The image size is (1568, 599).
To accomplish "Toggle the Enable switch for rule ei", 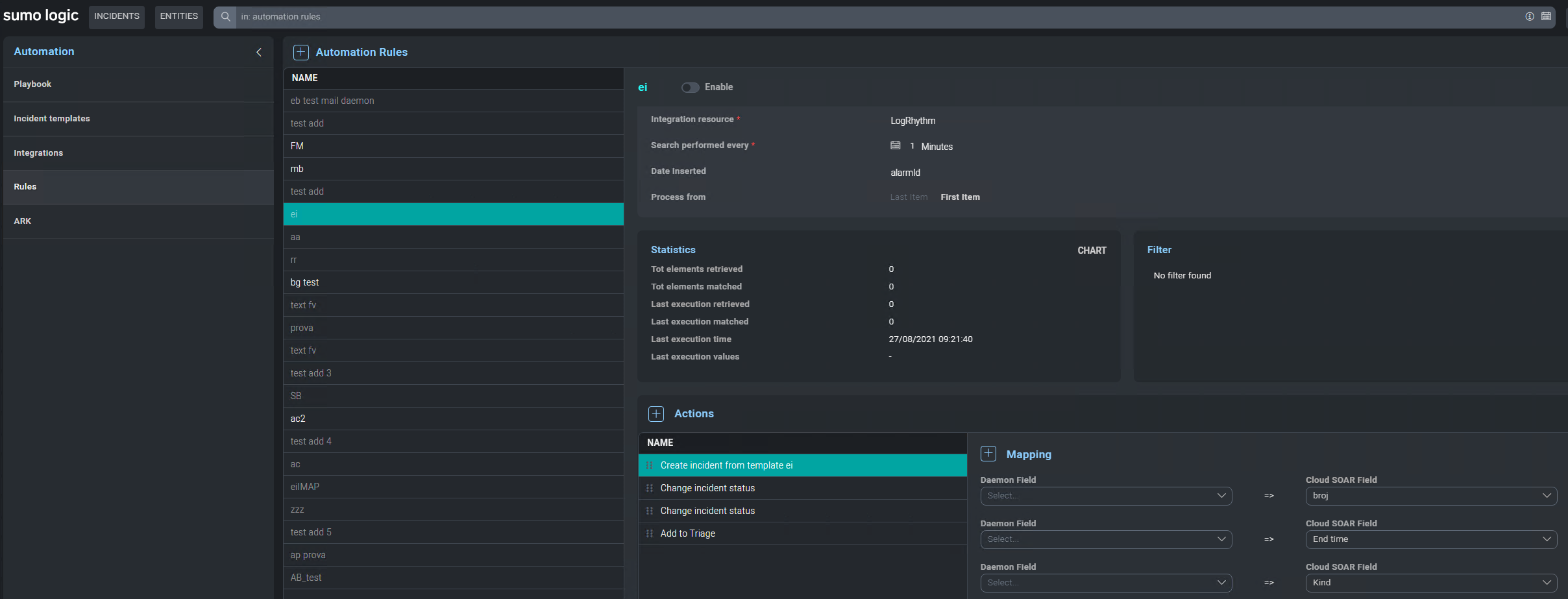I will [x=690, y=88].
